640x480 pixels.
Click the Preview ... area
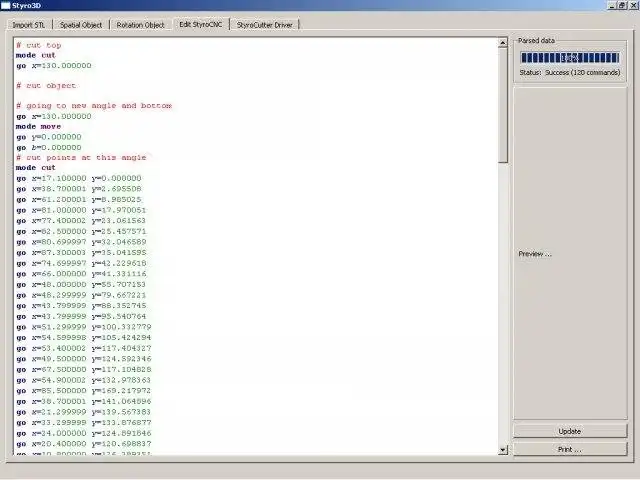tap(570, 253)
